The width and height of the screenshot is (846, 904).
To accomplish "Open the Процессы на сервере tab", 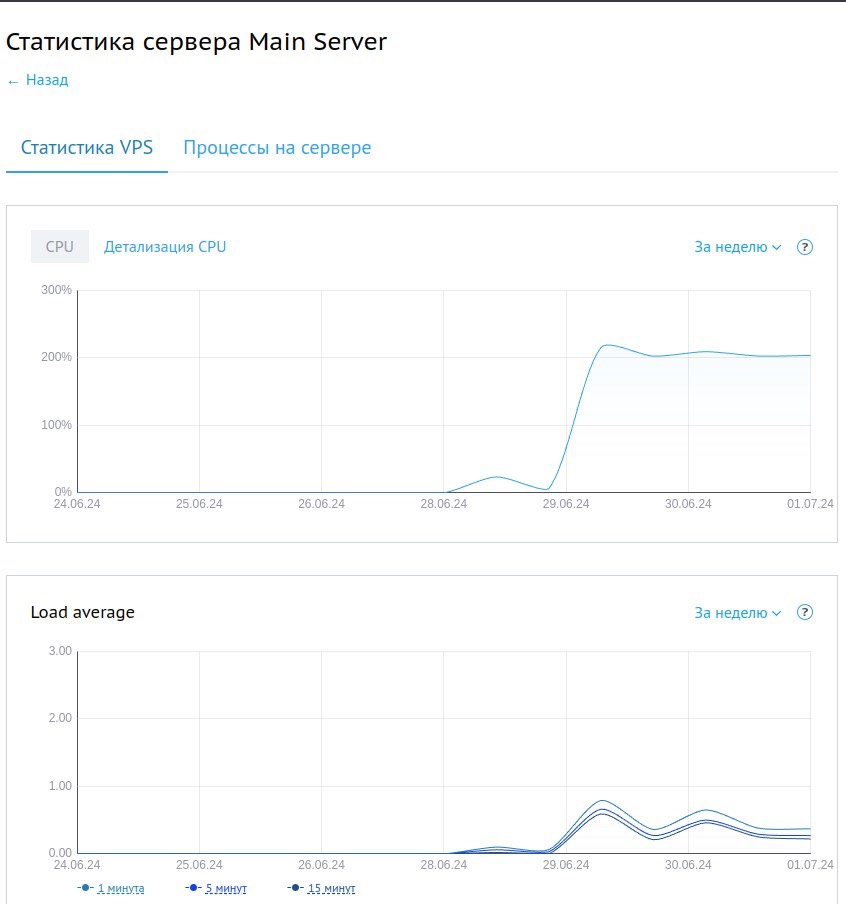I will click(277, 148).
